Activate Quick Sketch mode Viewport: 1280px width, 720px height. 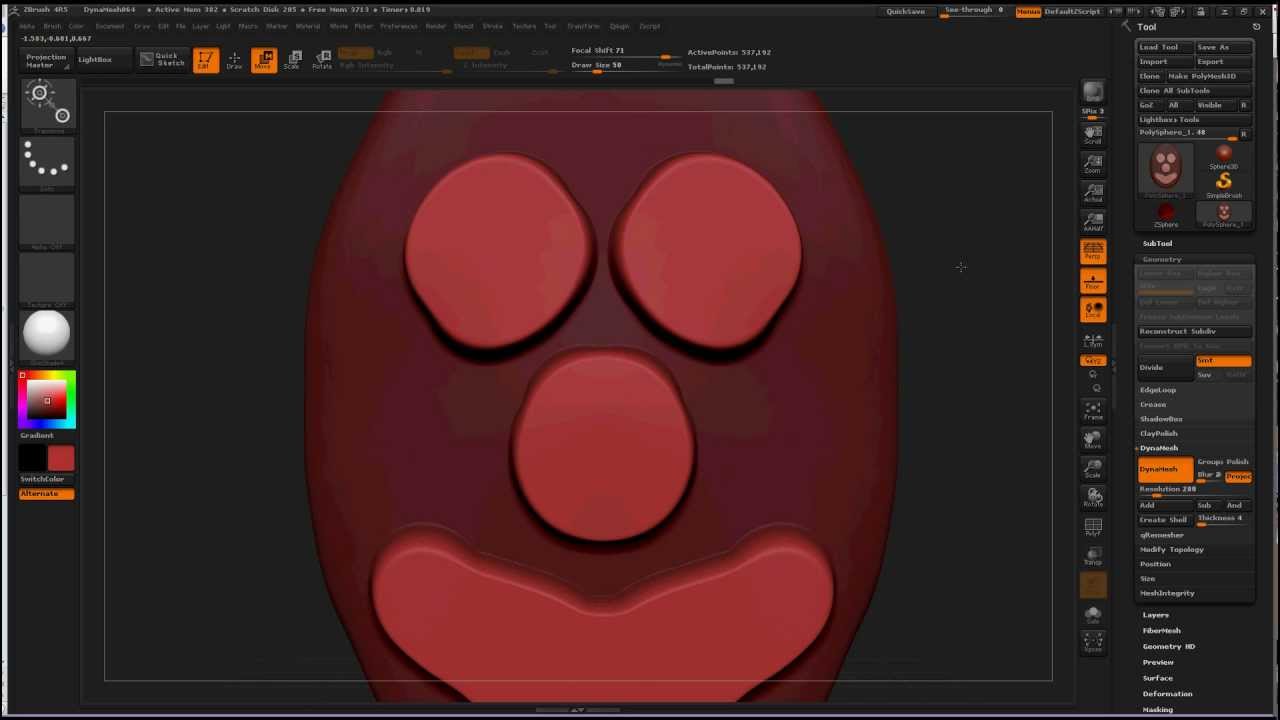point(162,60)
